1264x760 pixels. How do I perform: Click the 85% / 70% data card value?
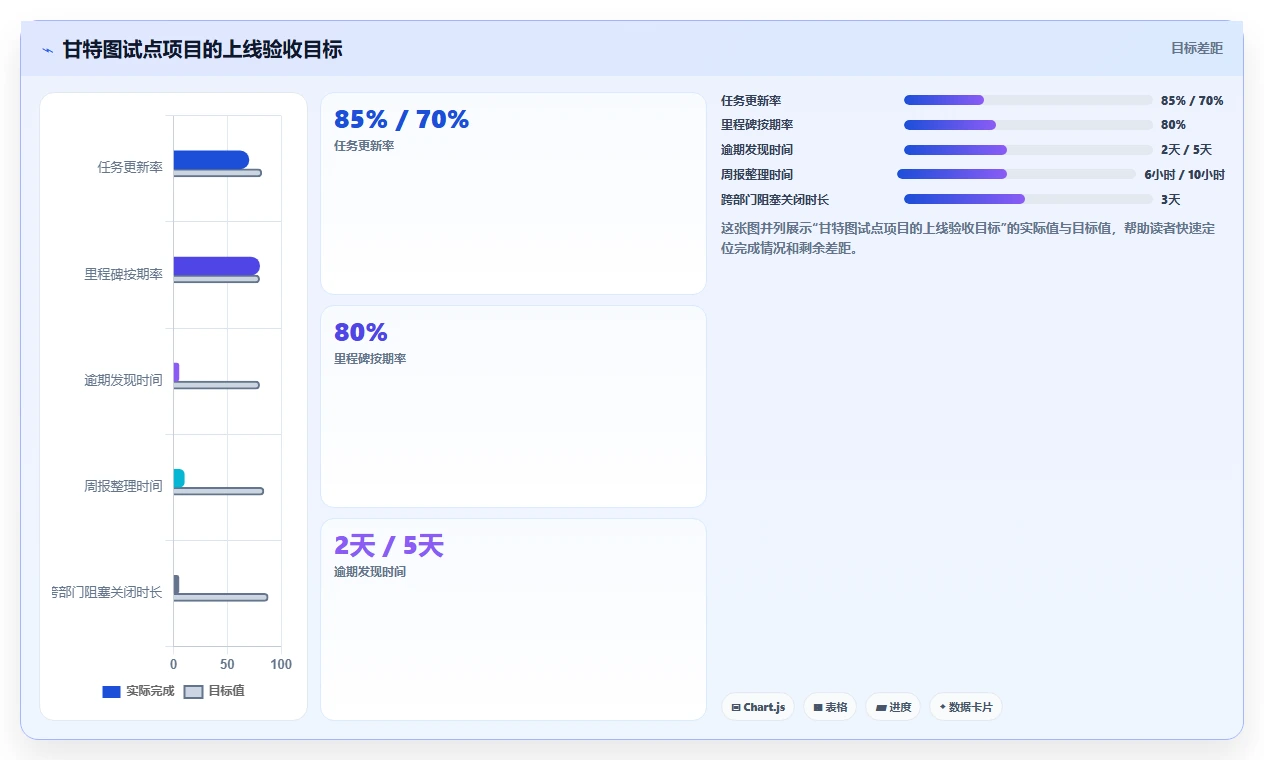click(x=401, y=120)
